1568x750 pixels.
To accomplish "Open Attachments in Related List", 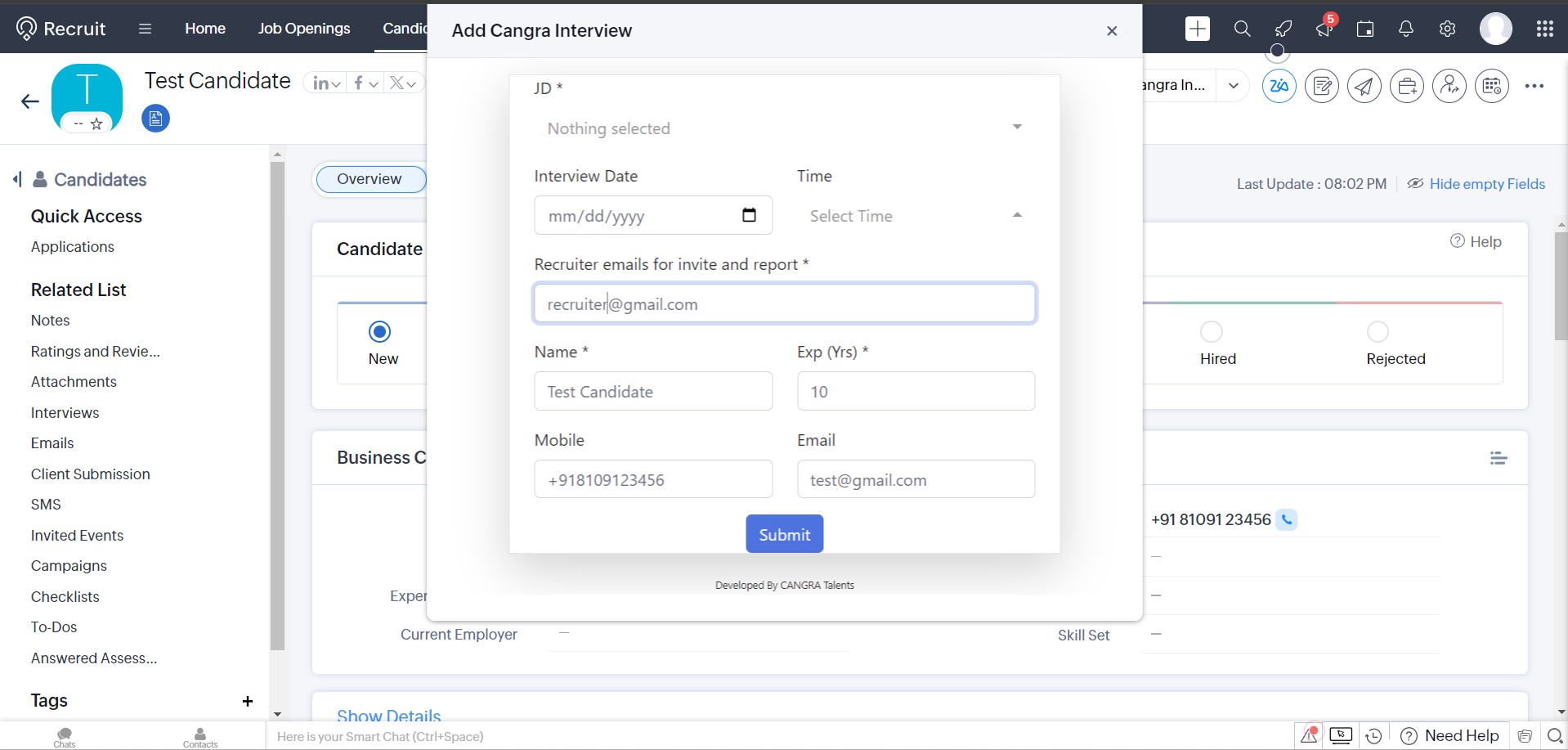I will click(74, 382).
